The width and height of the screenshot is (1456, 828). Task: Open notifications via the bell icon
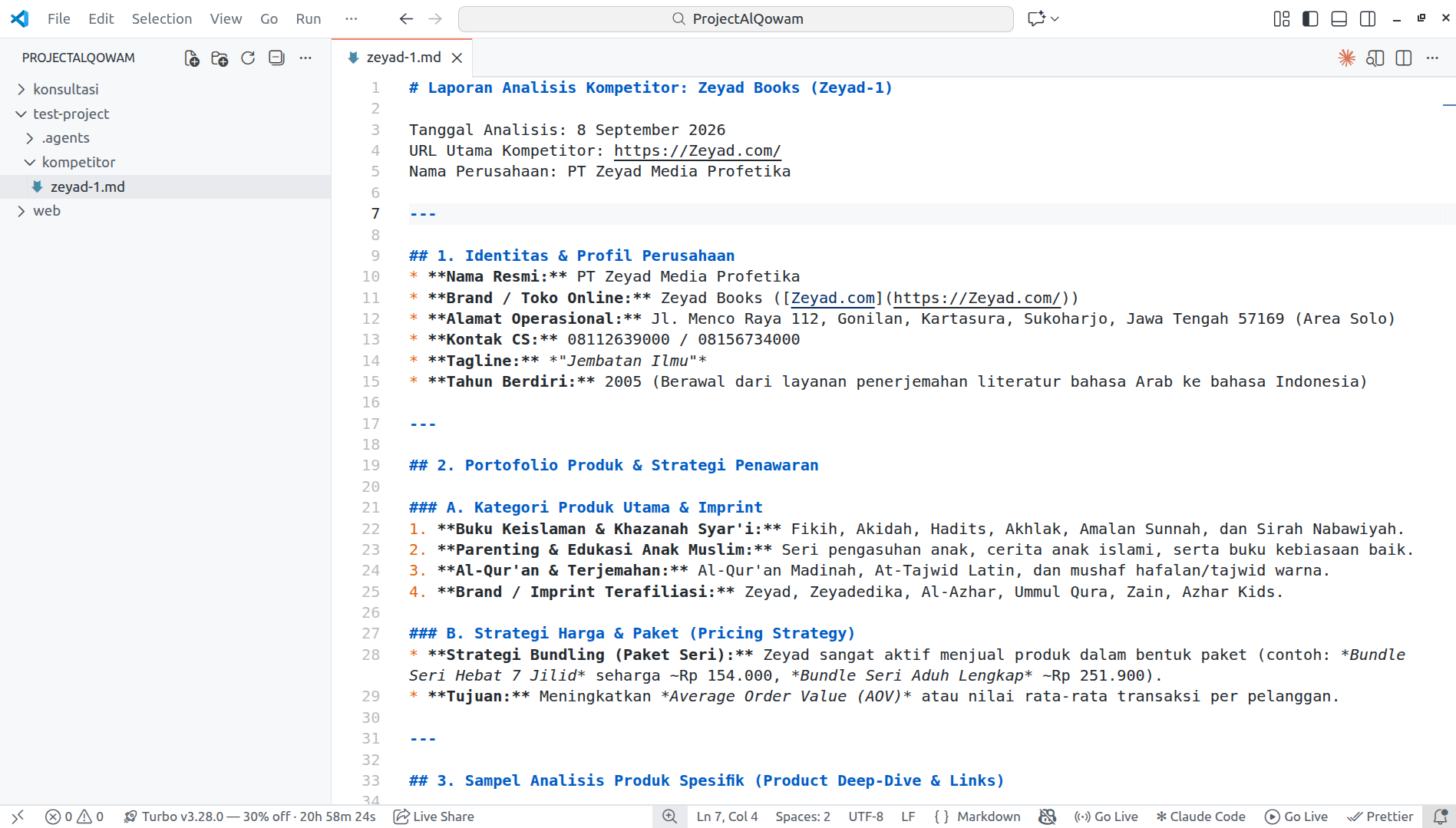coord(1440,816)
